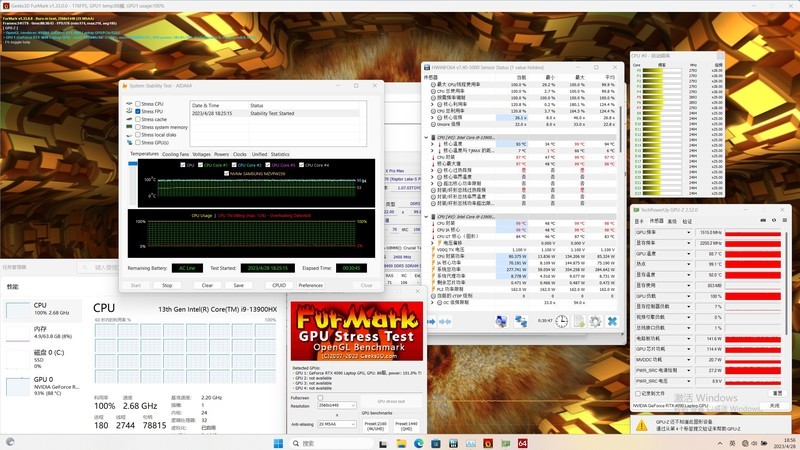This screenshot has width=800, height=450.
Task: Click GPU负载 red load bar in GPU-Z
Action: click(x=753, y=296)
